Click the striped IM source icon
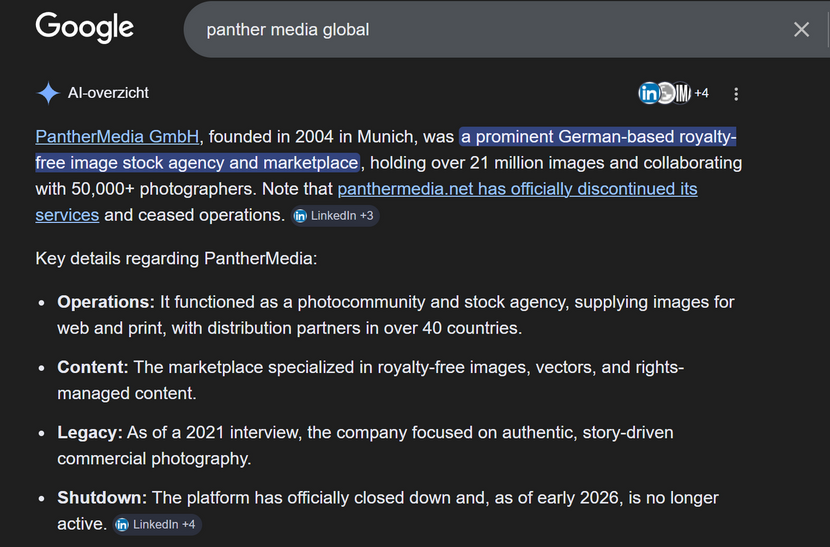 [x=682, y=93]
